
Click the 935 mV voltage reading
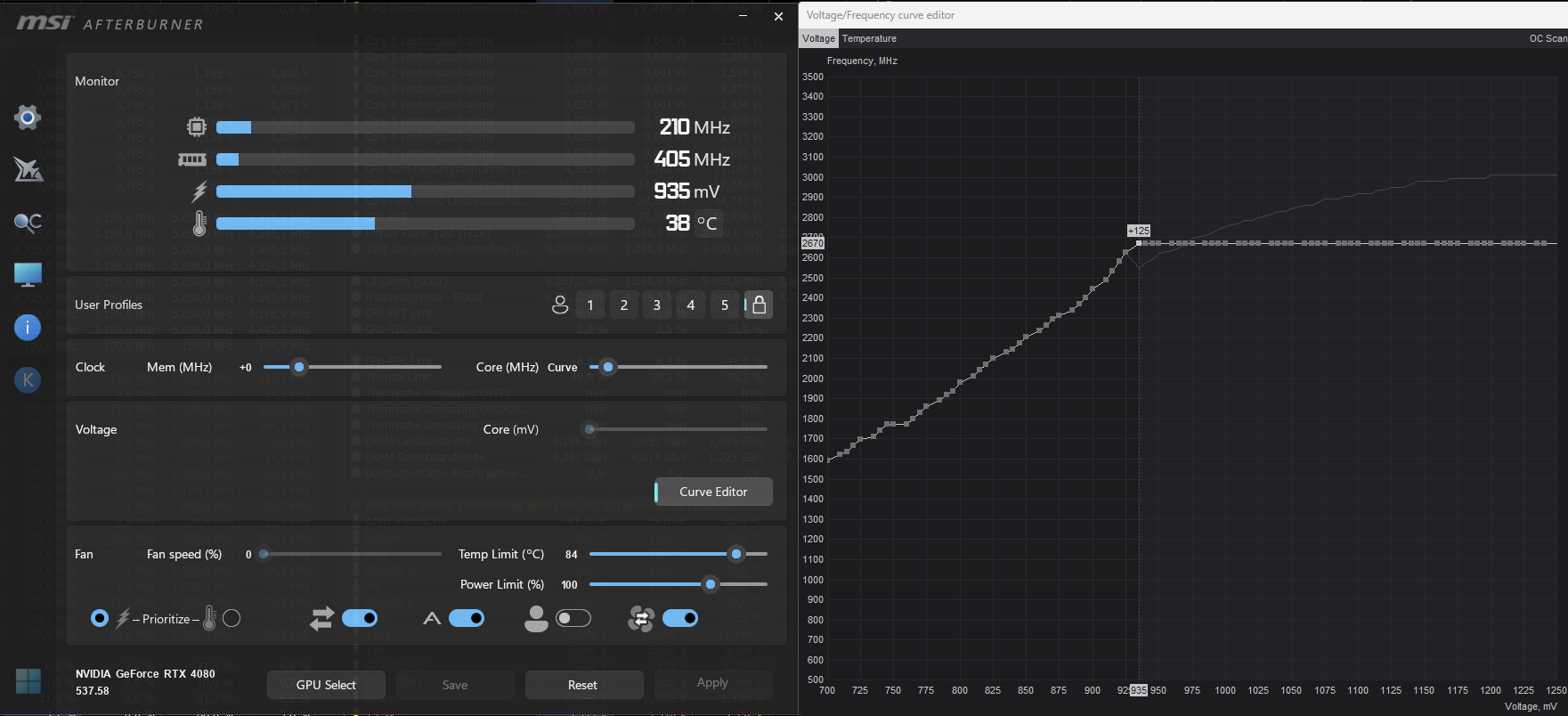[687, 191]
